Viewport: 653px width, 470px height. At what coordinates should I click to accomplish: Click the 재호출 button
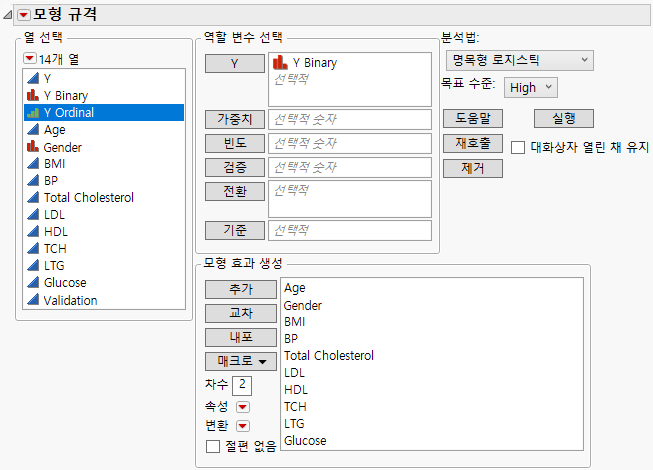click(473, 144)
